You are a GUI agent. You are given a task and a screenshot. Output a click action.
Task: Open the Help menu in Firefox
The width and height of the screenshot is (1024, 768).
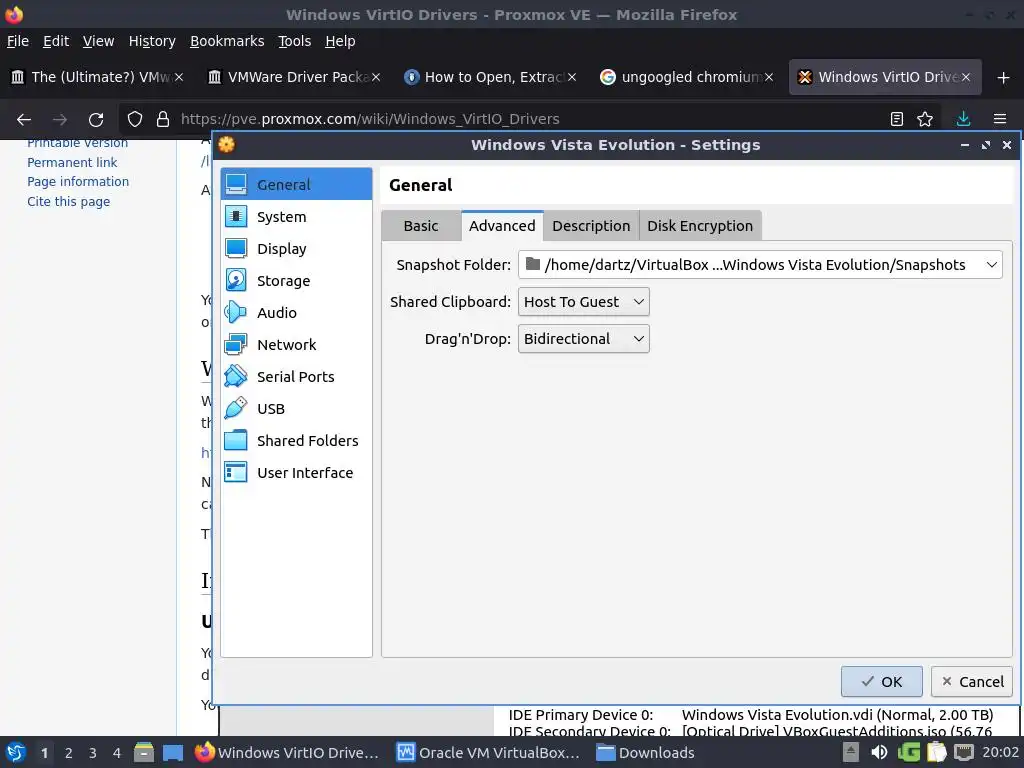click(340, 41)
